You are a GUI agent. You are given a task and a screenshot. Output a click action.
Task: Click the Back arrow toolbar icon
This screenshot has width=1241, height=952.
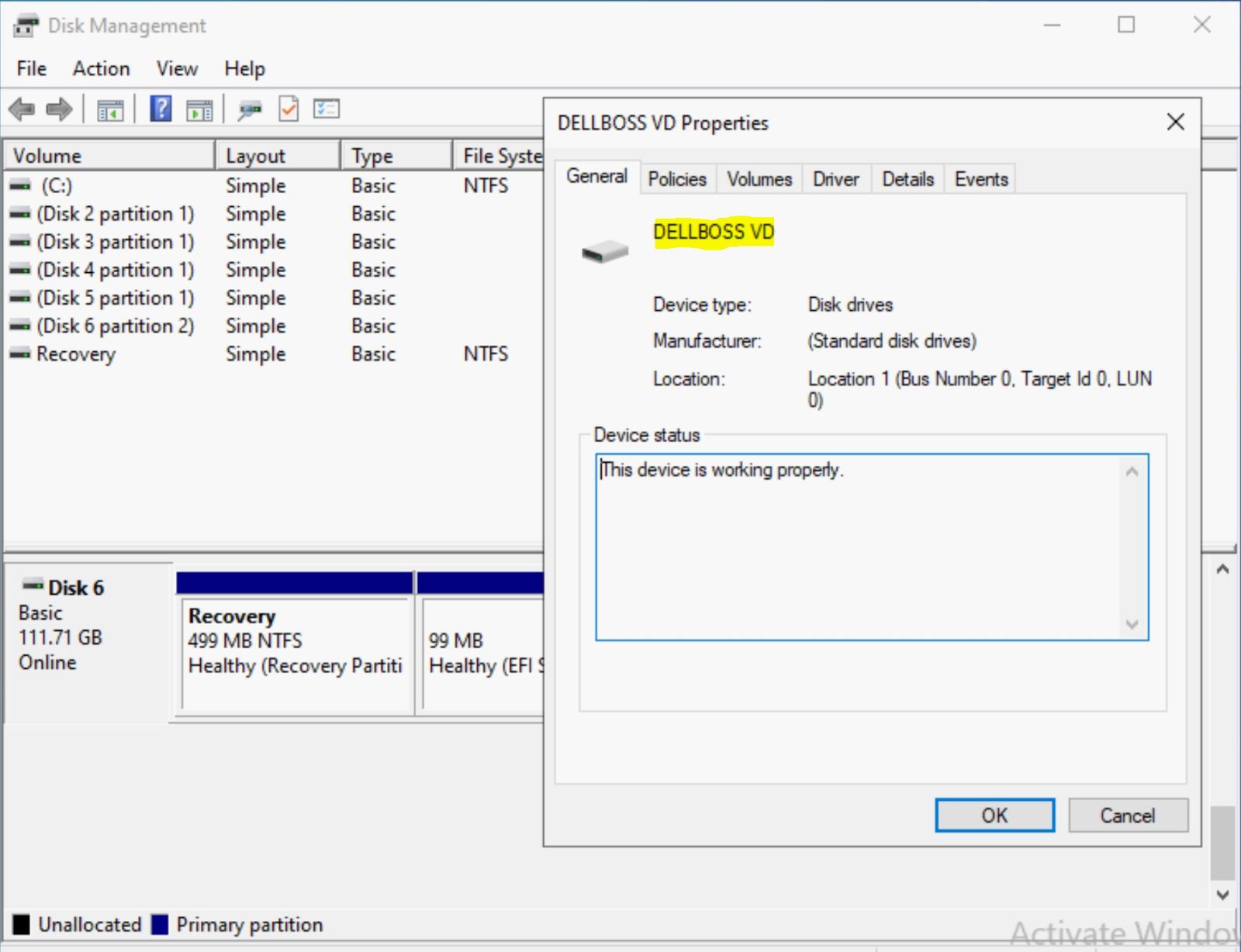pyautogui.click(x=22, y=109)
